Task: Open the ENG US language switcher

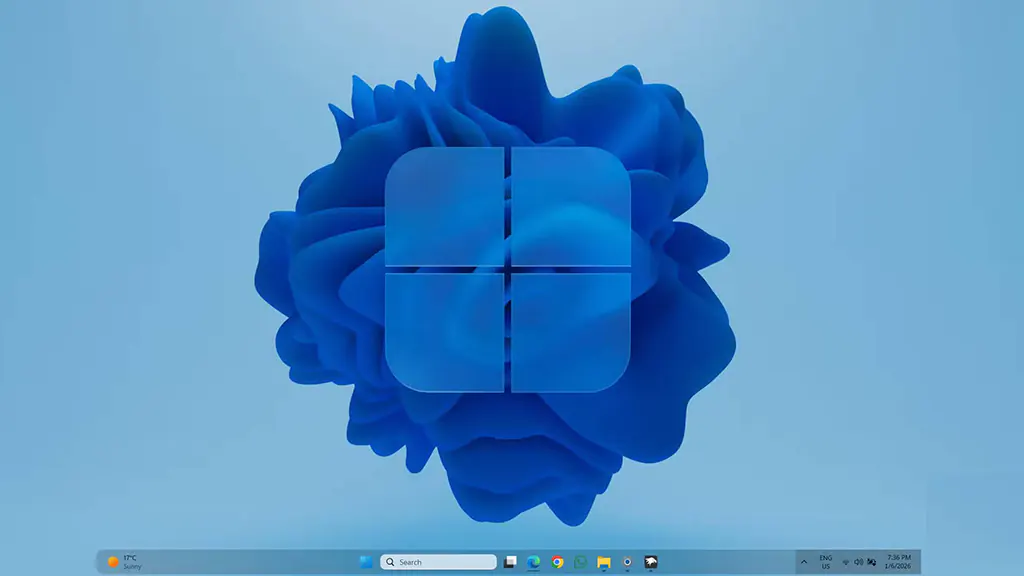Action: pos(826,561)
